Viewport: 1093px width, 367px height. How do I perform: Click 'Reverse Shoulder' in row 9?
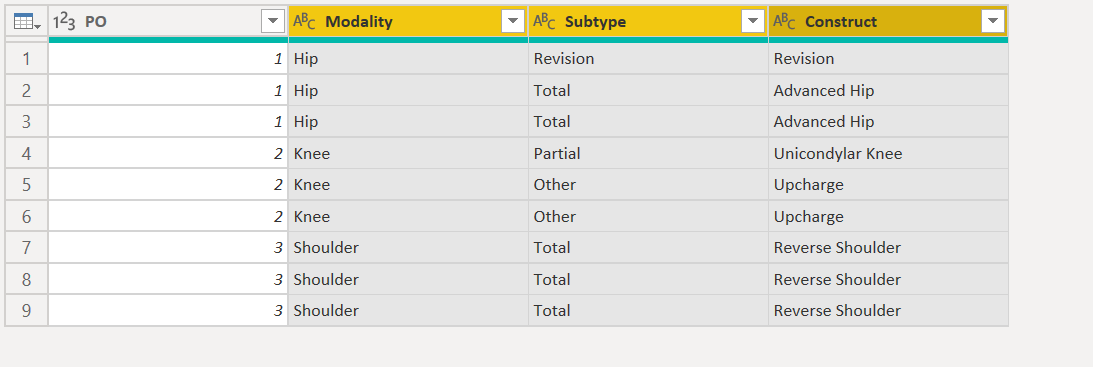(888, 310)
